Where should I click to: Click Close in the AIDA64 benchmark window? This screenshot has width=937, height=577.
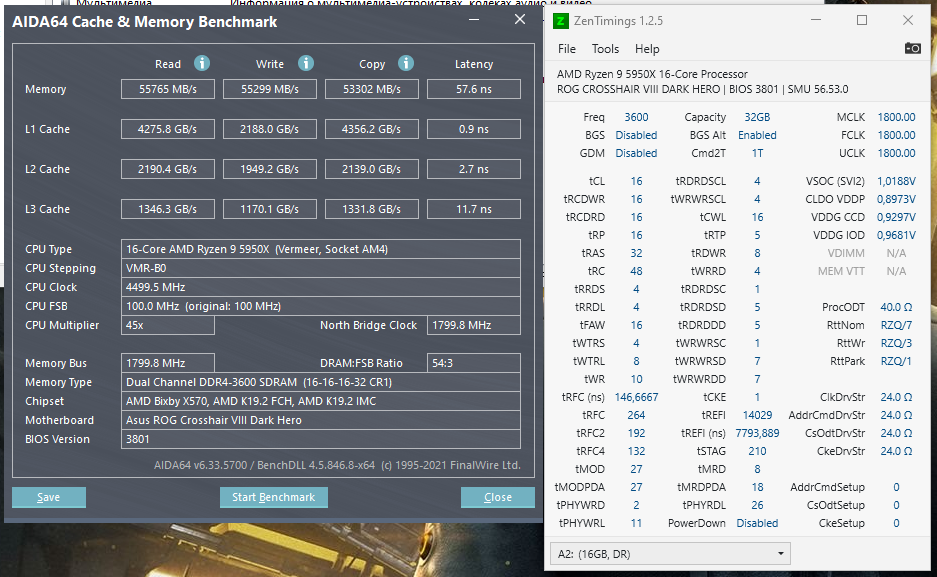tap(498, 497)
